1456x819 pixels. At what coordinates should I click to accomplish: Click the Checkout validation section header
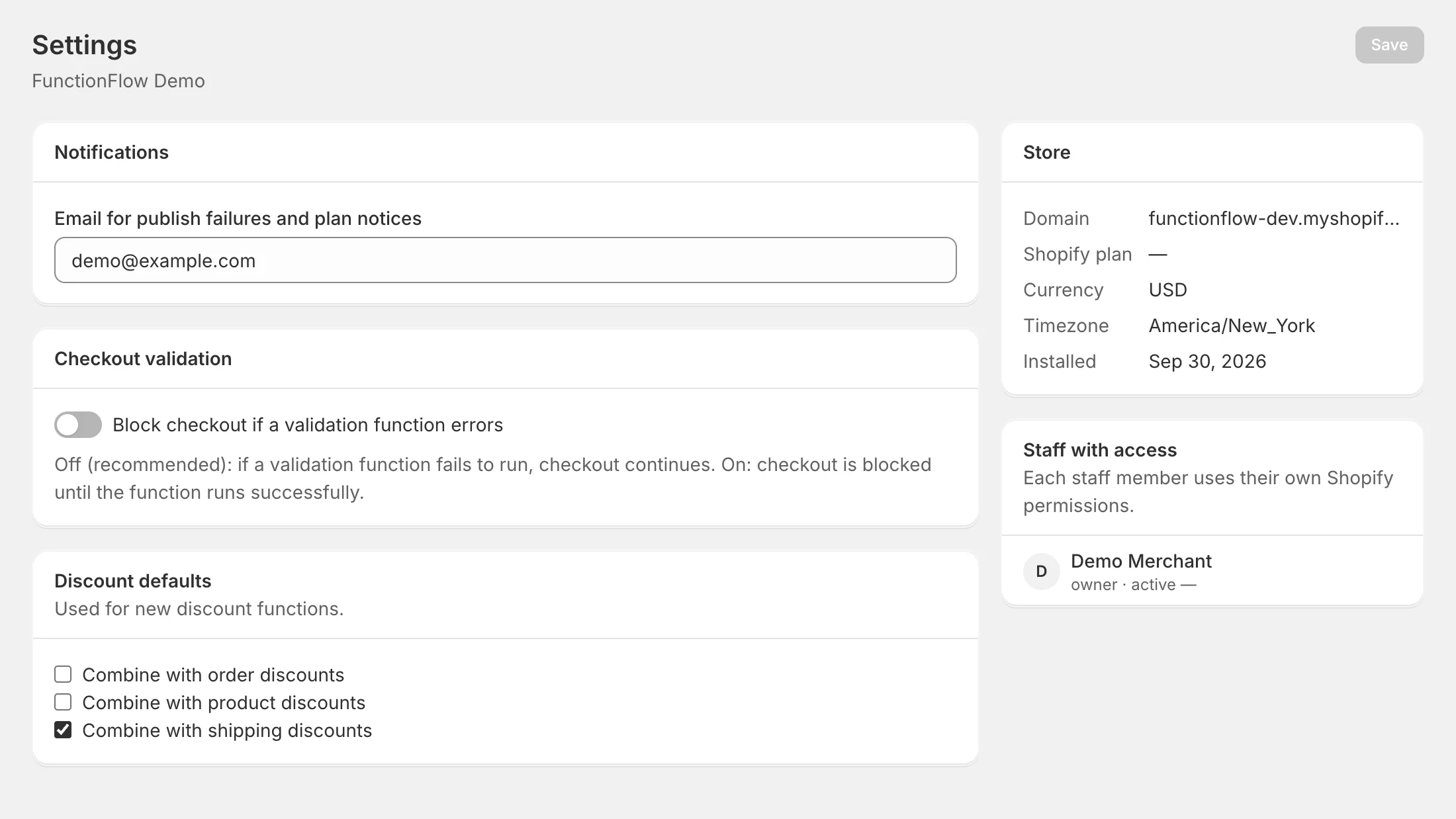coord(143,359)
